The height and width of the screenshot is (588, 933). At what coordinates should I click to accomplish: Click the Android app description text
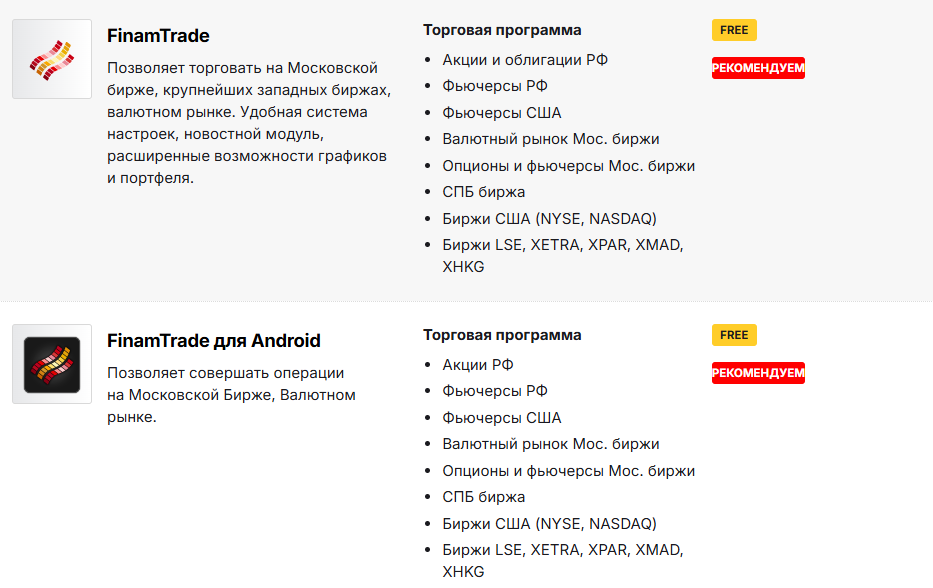[231, 395]
